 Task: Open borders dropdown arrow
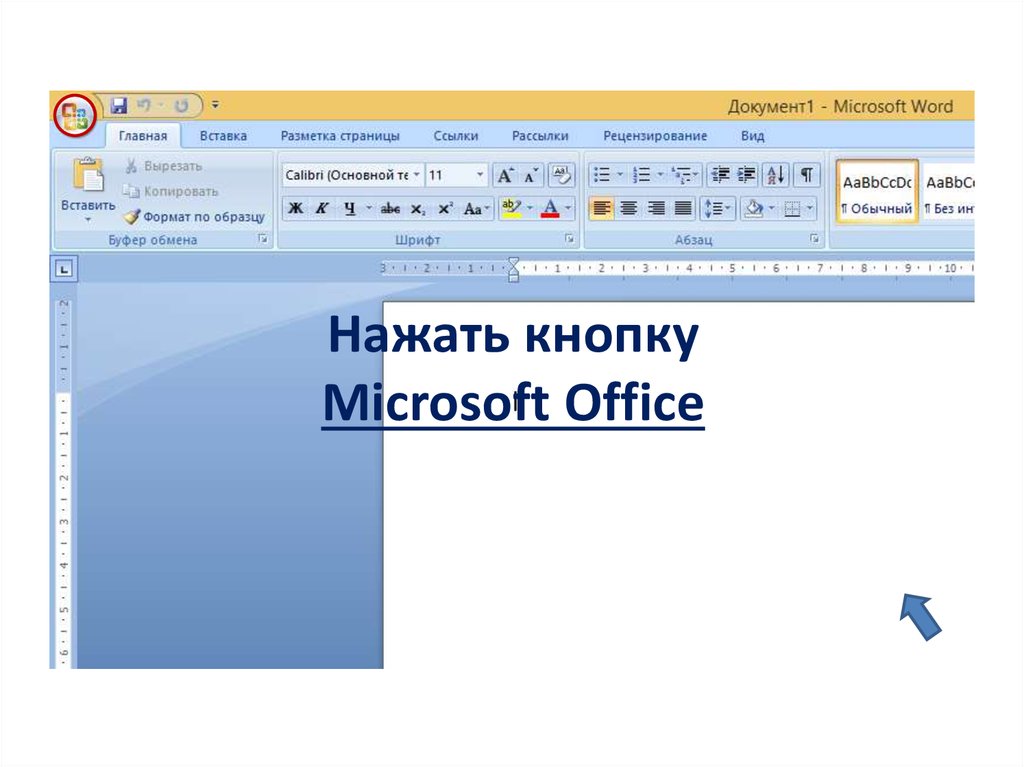(810, 208)
